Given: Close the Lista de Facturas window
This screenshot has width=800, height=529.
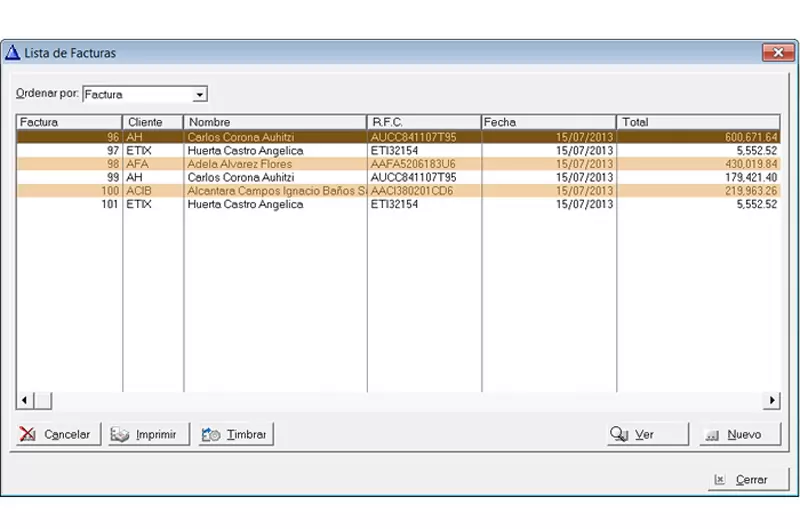Looking at the screenshot, I should (777, 52).
